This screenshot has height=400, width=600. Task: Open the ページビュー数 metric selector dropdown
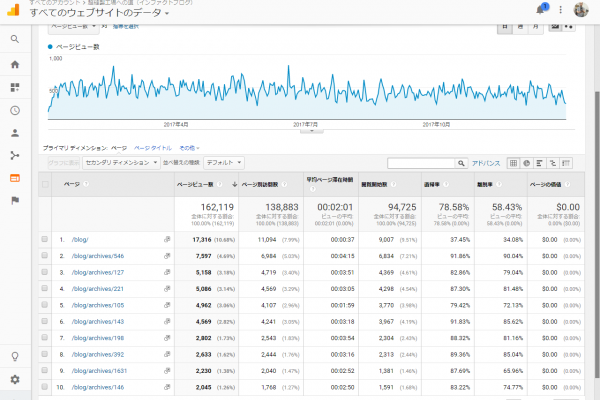pyautogui.click(x=70, y=28)
